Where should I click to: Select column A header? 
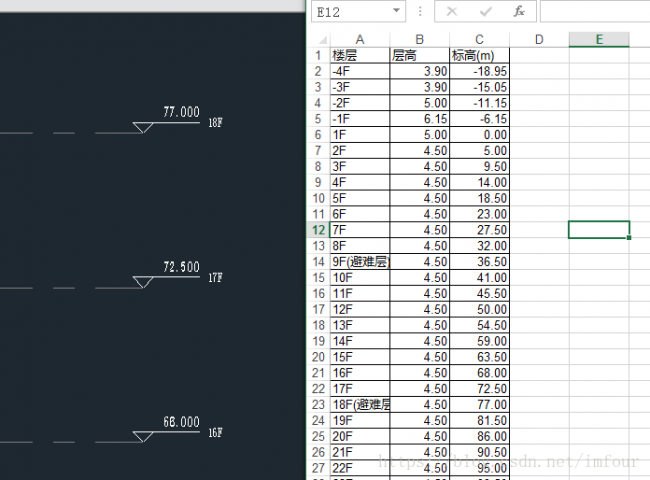pyautogui.click(x=359, y=39)
